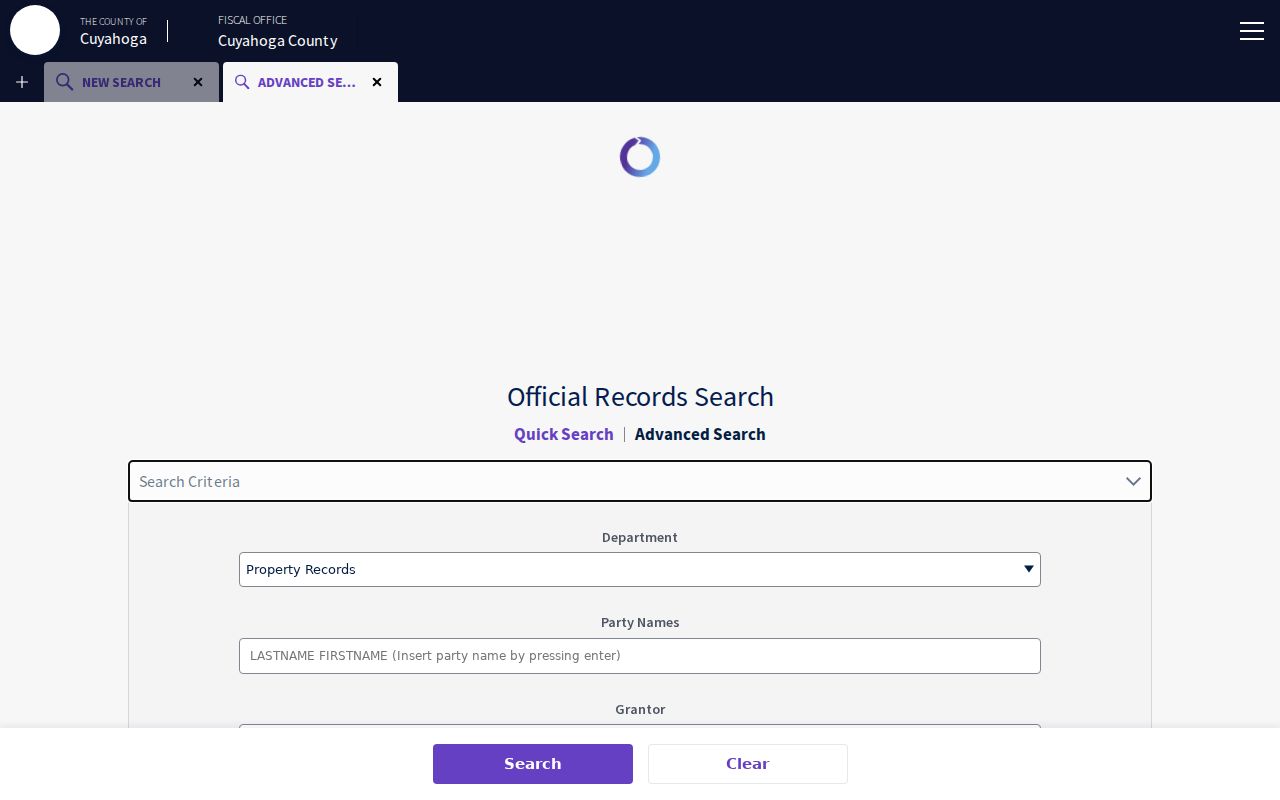
Task: Open the hamburger menu icon
Action: [1252, 31]
